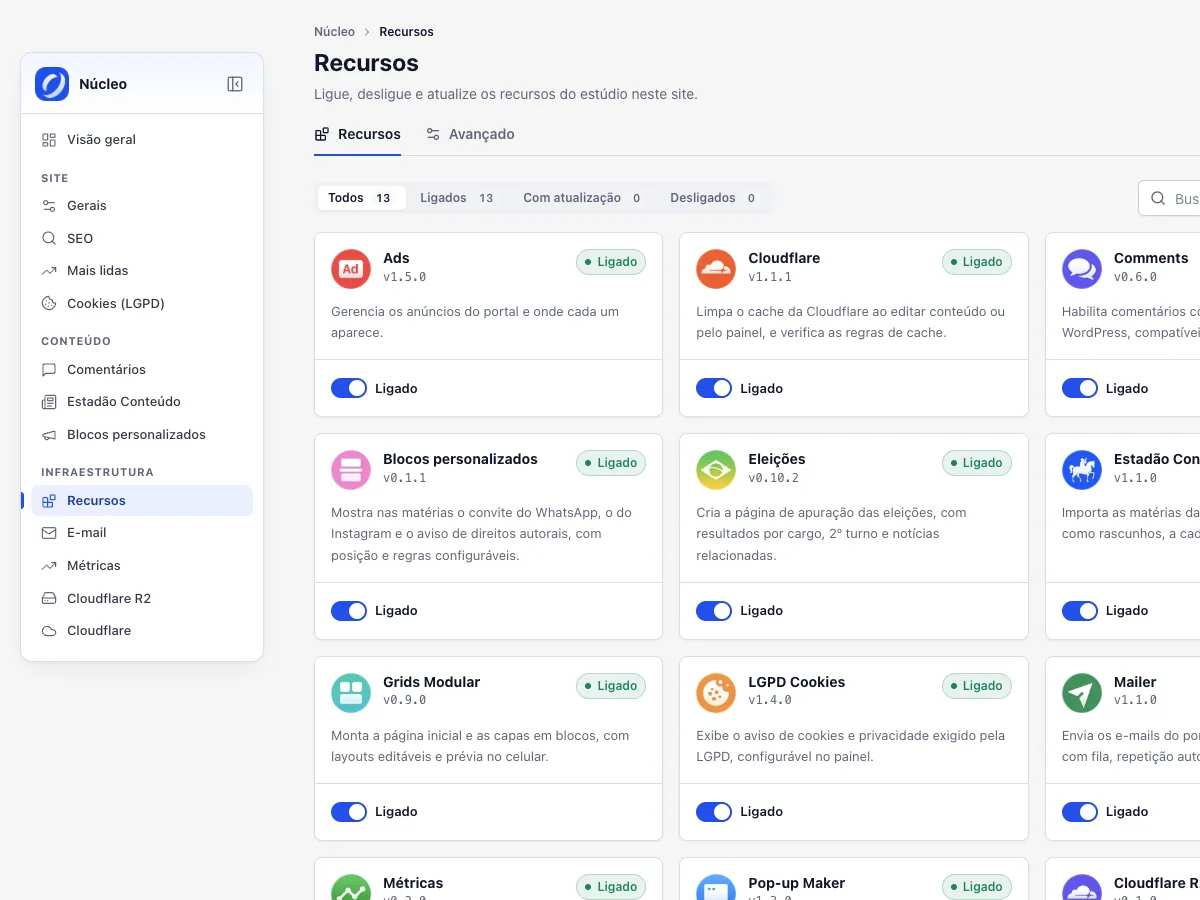Open the Mais lidas settings
Image resolution: width=1200 pixels, height=900 pixels.
[x=142, y=271]
